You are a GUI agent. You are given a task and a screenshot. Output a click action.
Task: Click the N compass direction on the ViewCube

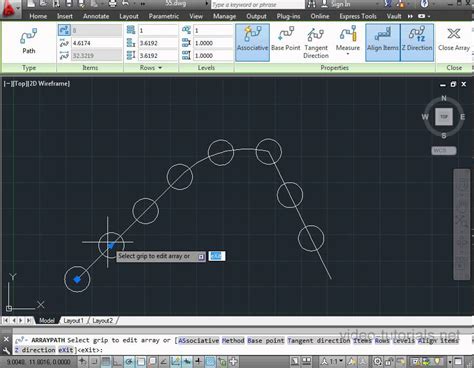click(444, 98)
